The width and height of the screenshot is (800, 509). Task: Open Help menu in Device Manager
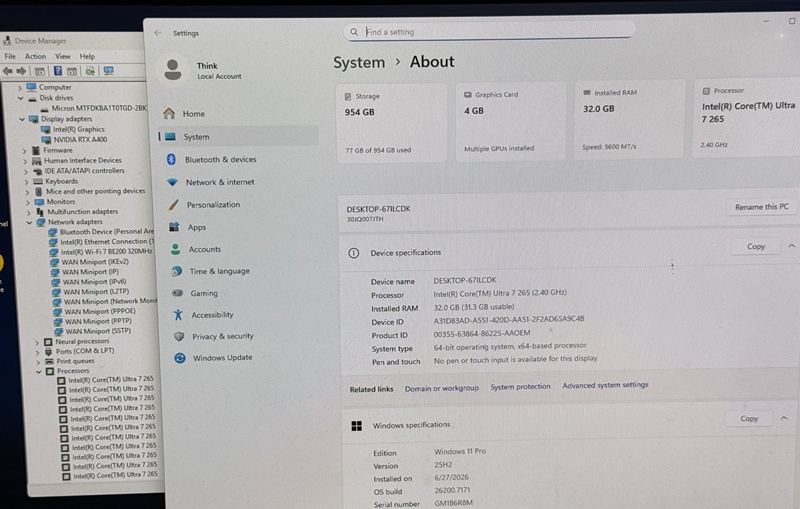(87, 56)
